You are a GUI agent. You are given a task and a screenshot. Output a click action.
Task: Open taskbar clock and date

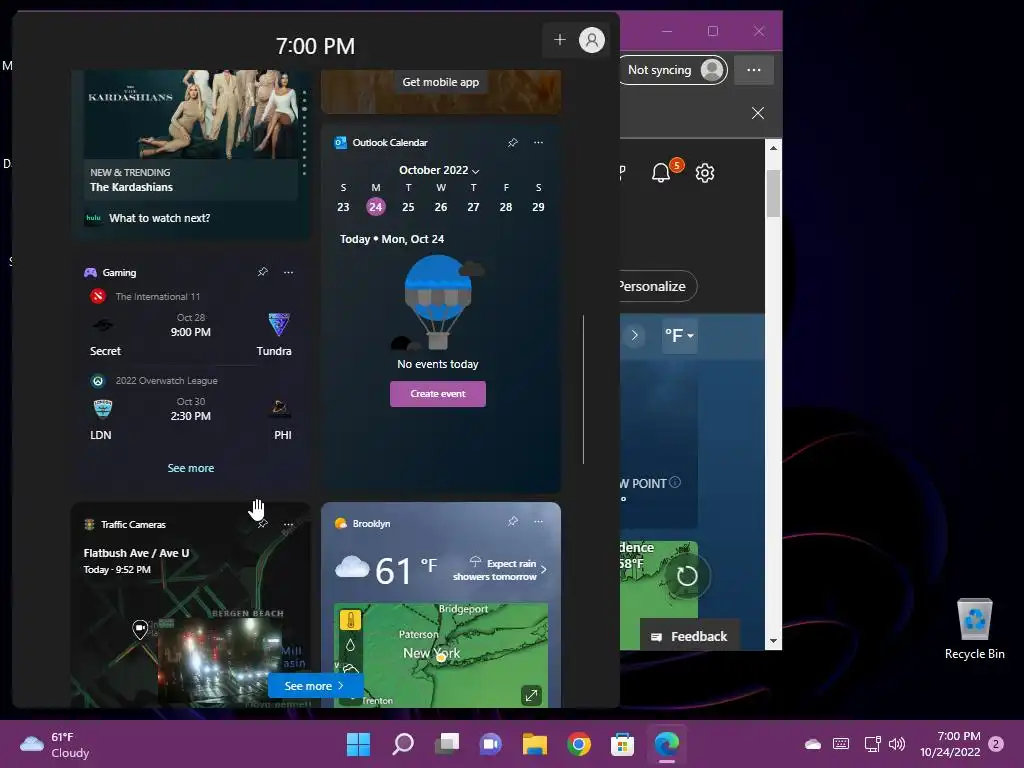(950, 744)
